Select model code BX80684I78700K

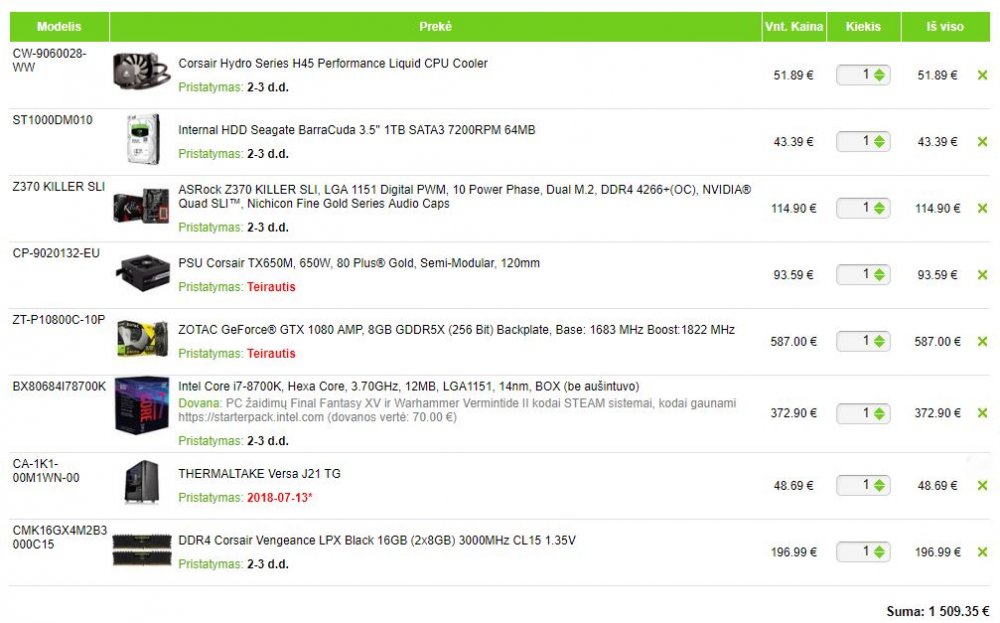(59, 386)
